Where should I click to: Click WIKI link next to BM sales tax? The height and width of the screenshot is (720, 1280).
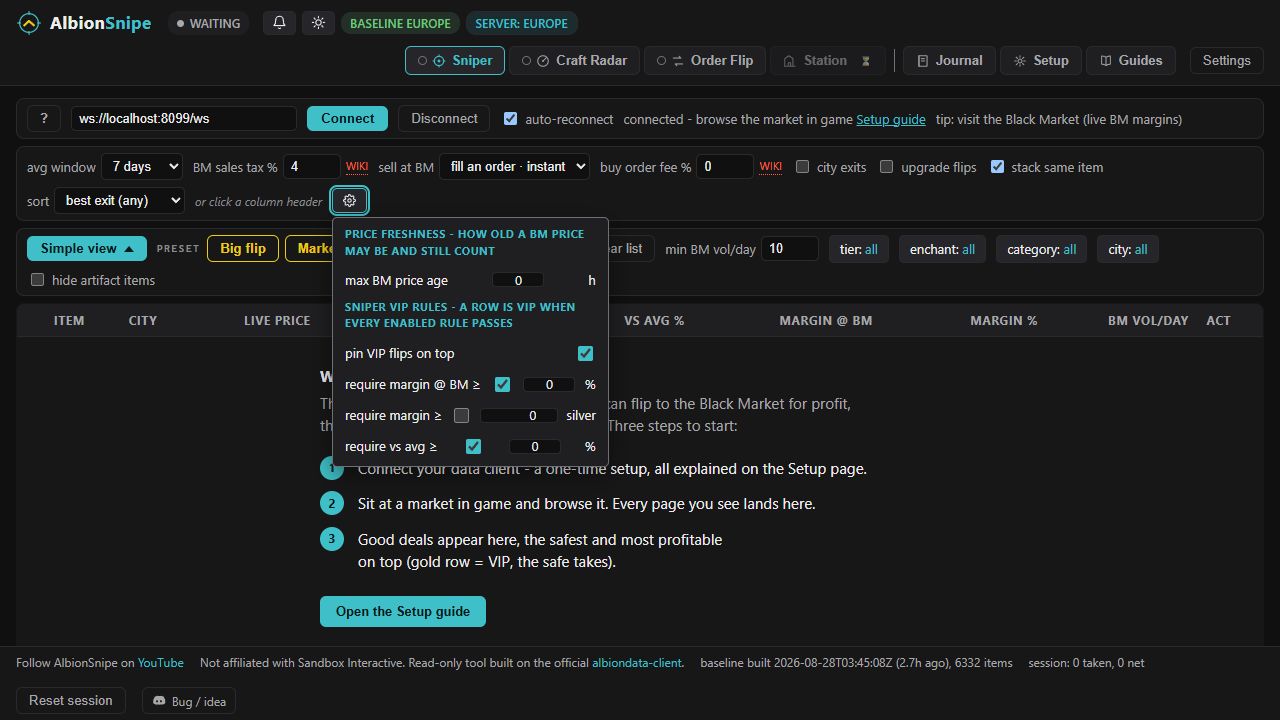[357, 167]
